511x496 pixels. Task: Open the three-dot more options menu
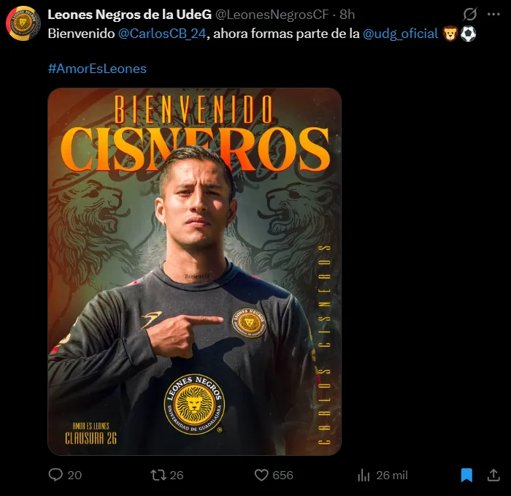(x=494, y=14)
